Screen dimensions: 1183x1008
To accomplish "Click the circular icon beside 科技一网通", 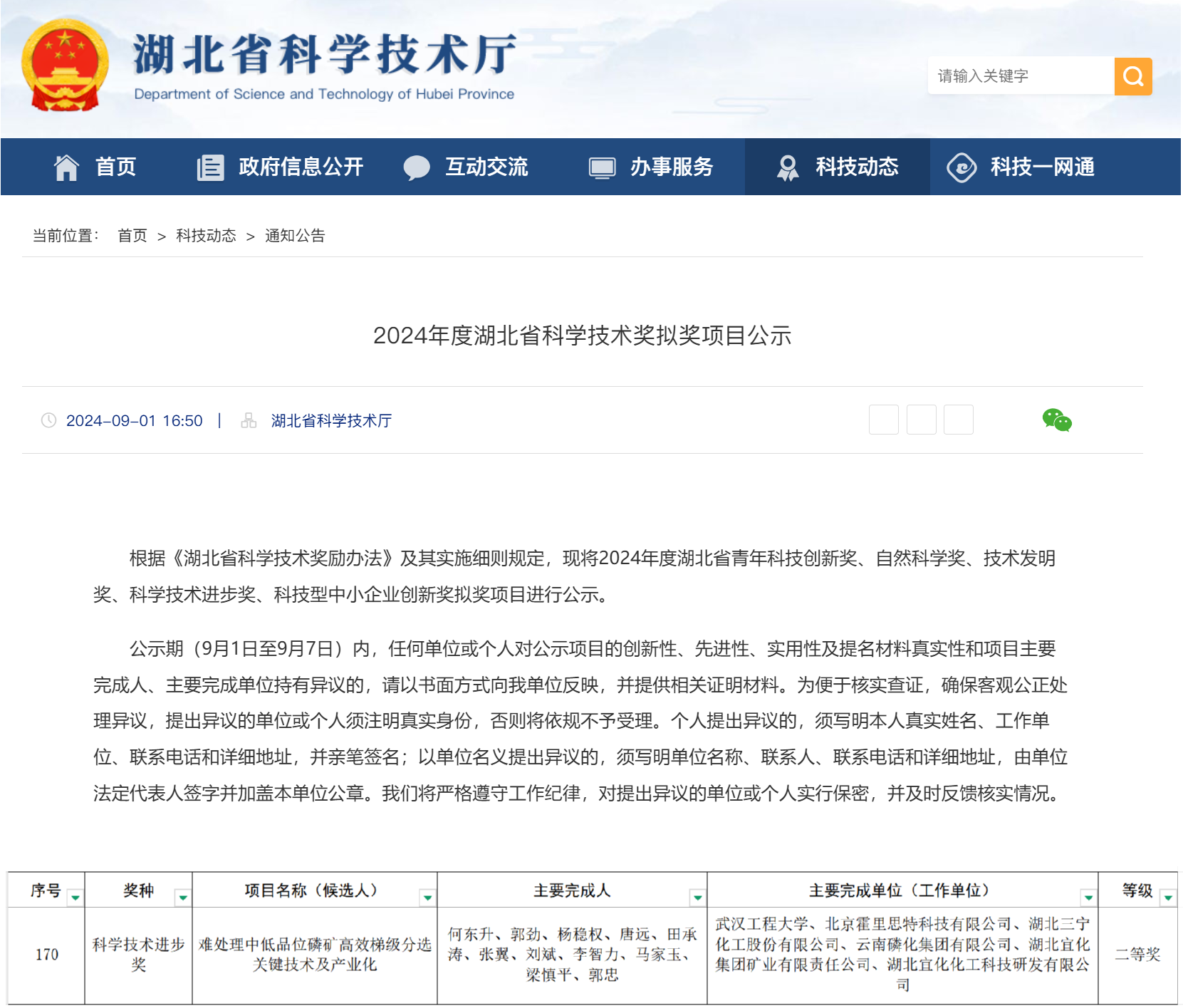I will [961, 167].
